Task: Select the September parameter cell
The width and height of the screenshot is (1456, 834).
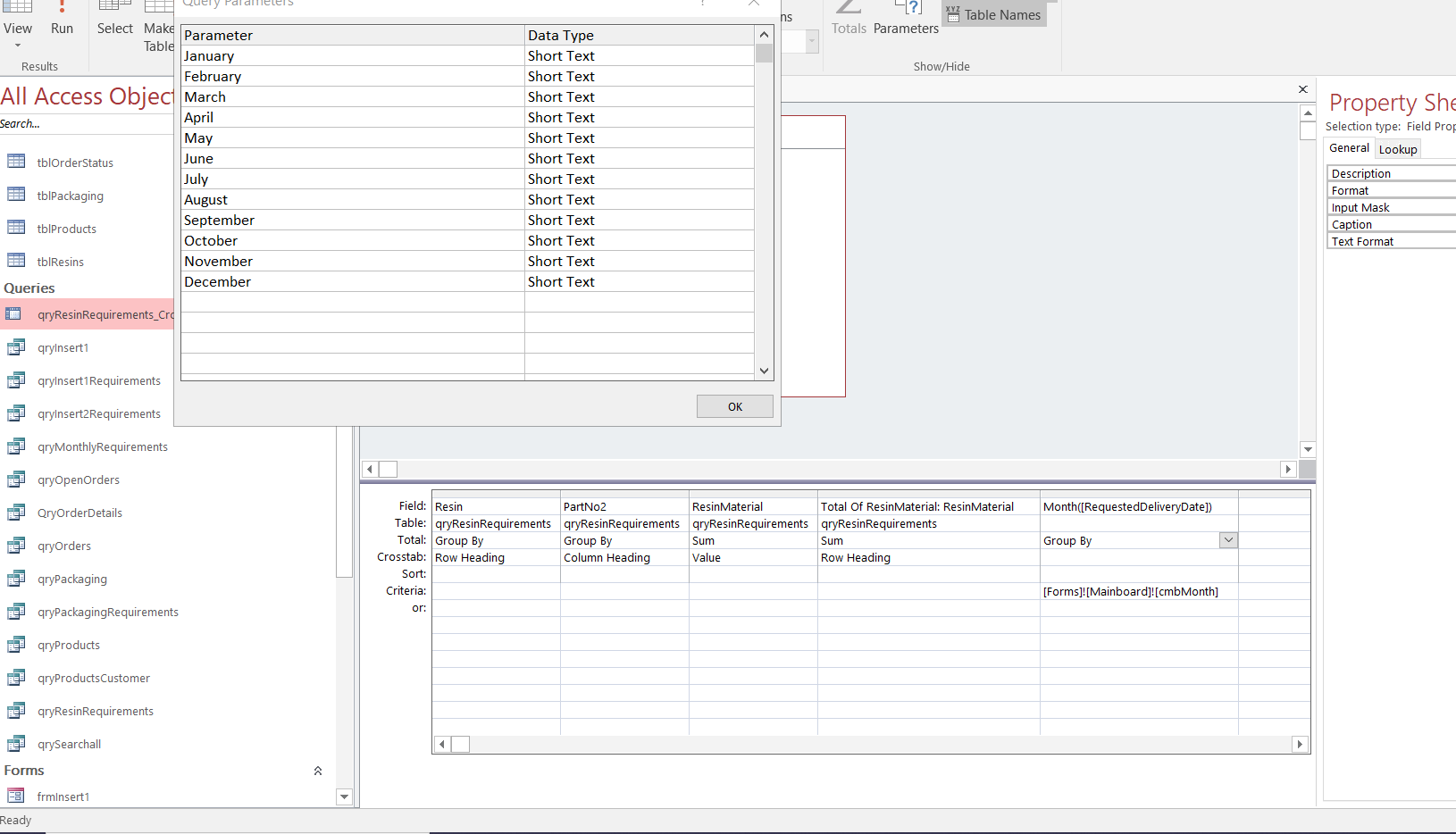Action: coord(353,220)
